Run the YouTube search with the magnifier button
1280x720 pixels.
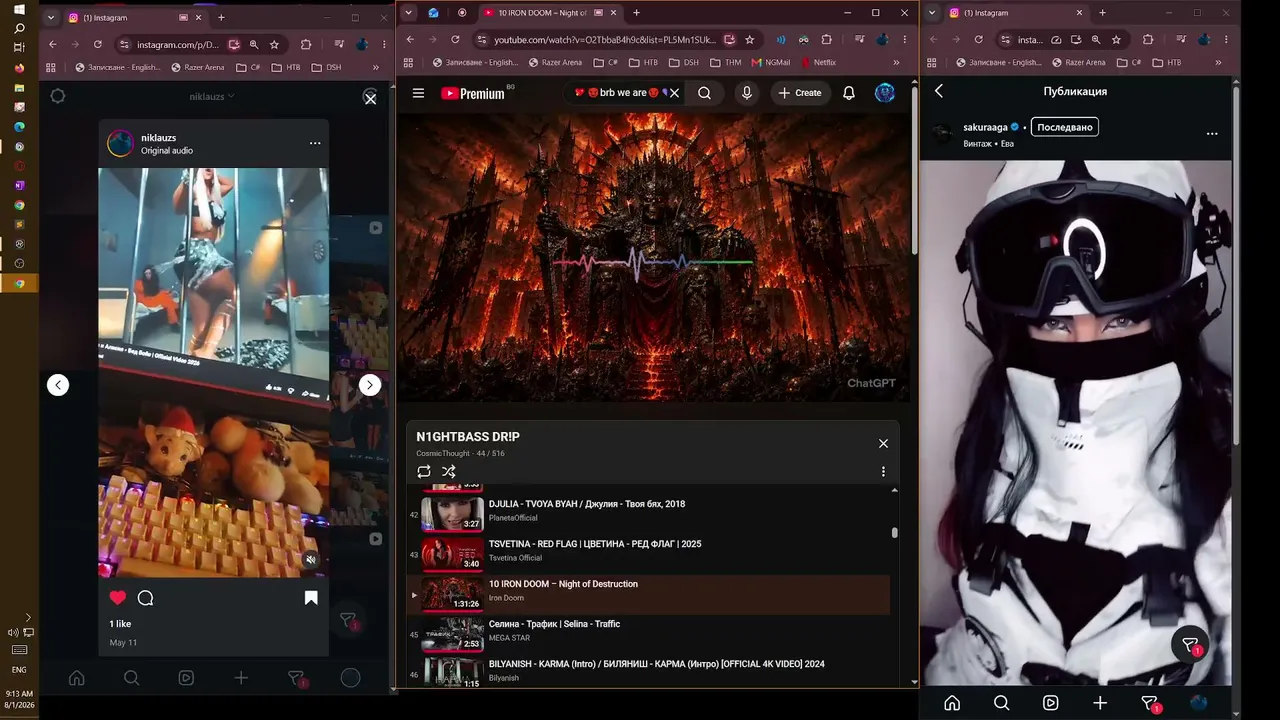pyautogui.click(x=705, y=93)
